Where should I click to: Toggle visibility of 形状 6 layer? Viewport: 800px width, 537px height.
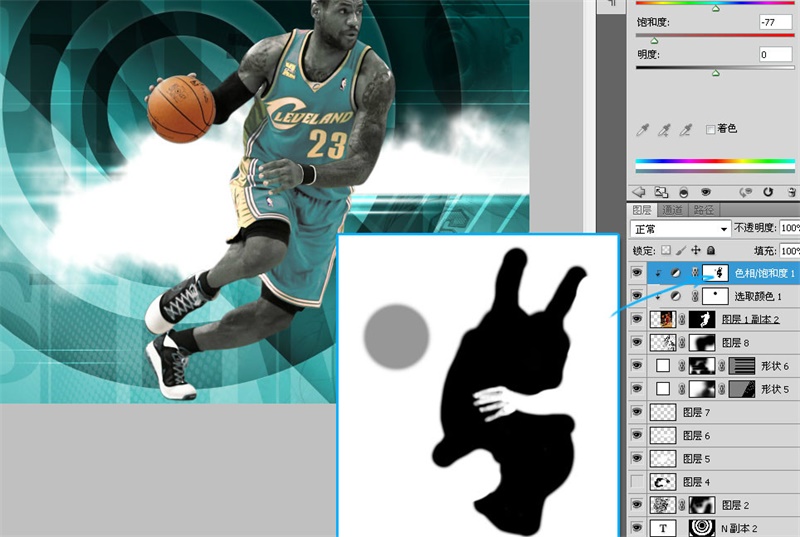(x=638, y=366)
